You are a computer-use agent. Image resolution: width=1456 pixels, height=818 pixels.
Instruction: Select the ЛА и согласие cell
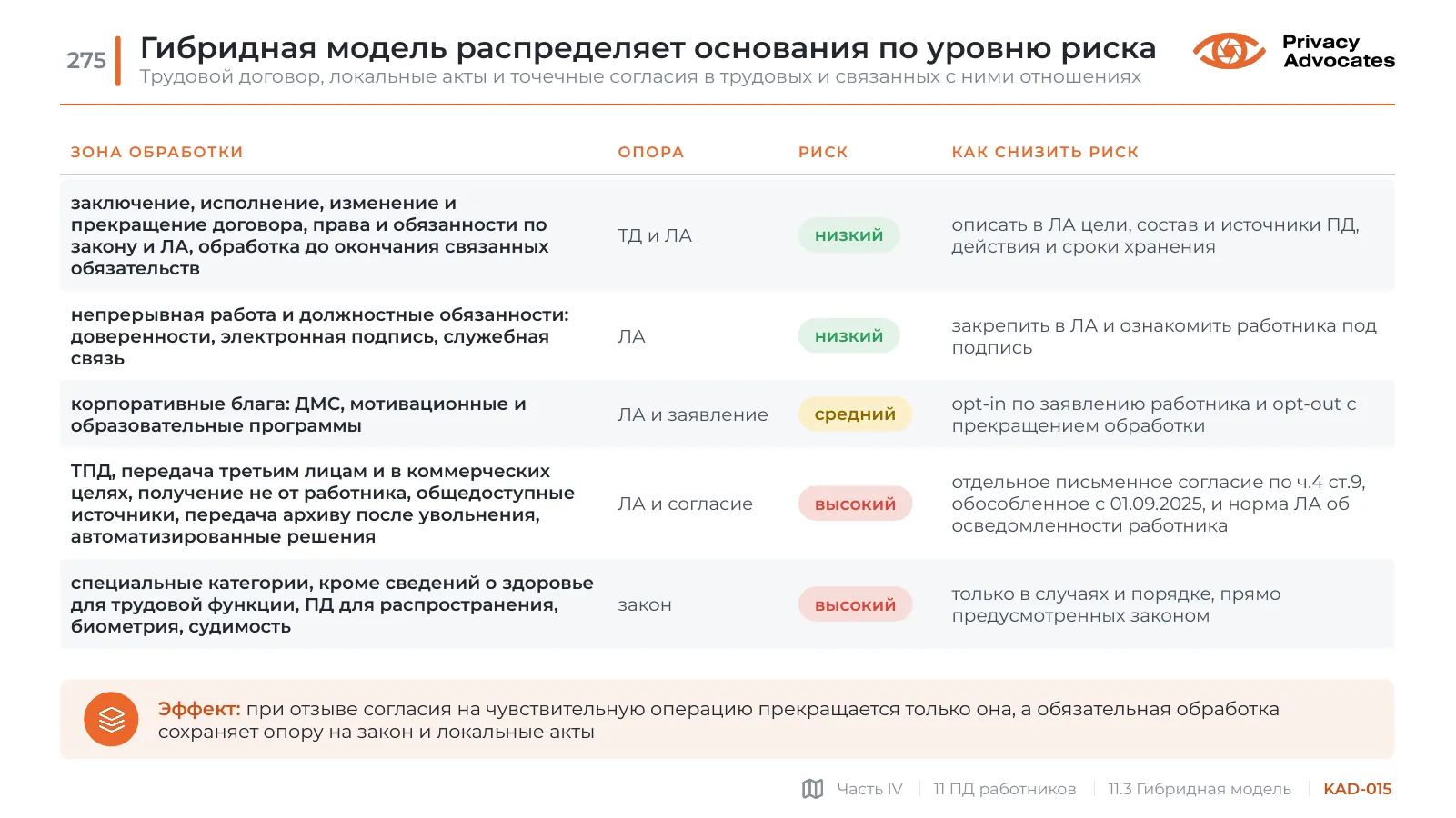685,504
